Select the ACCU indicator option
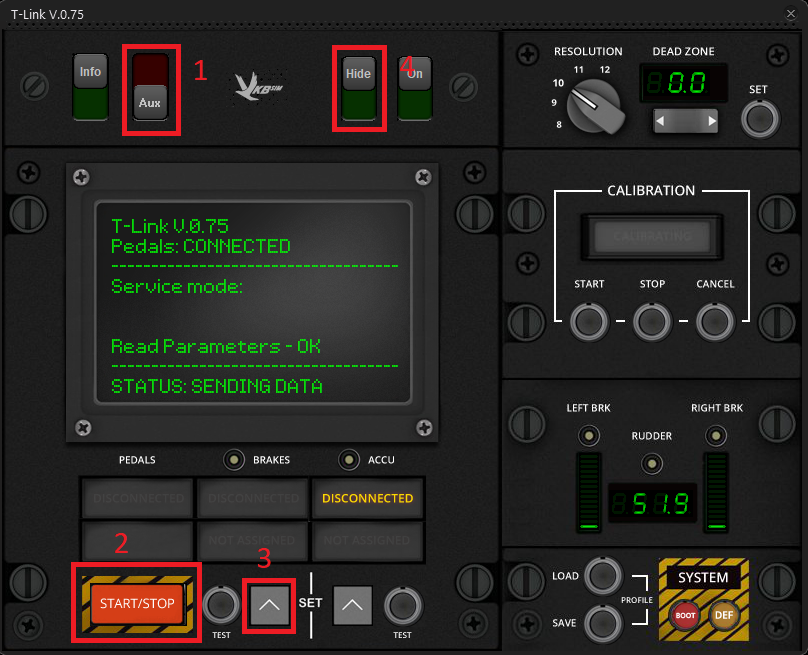Image resolution: width=808 pixels, height=655 pixels. pyautogui.click(x=348, y=460)
